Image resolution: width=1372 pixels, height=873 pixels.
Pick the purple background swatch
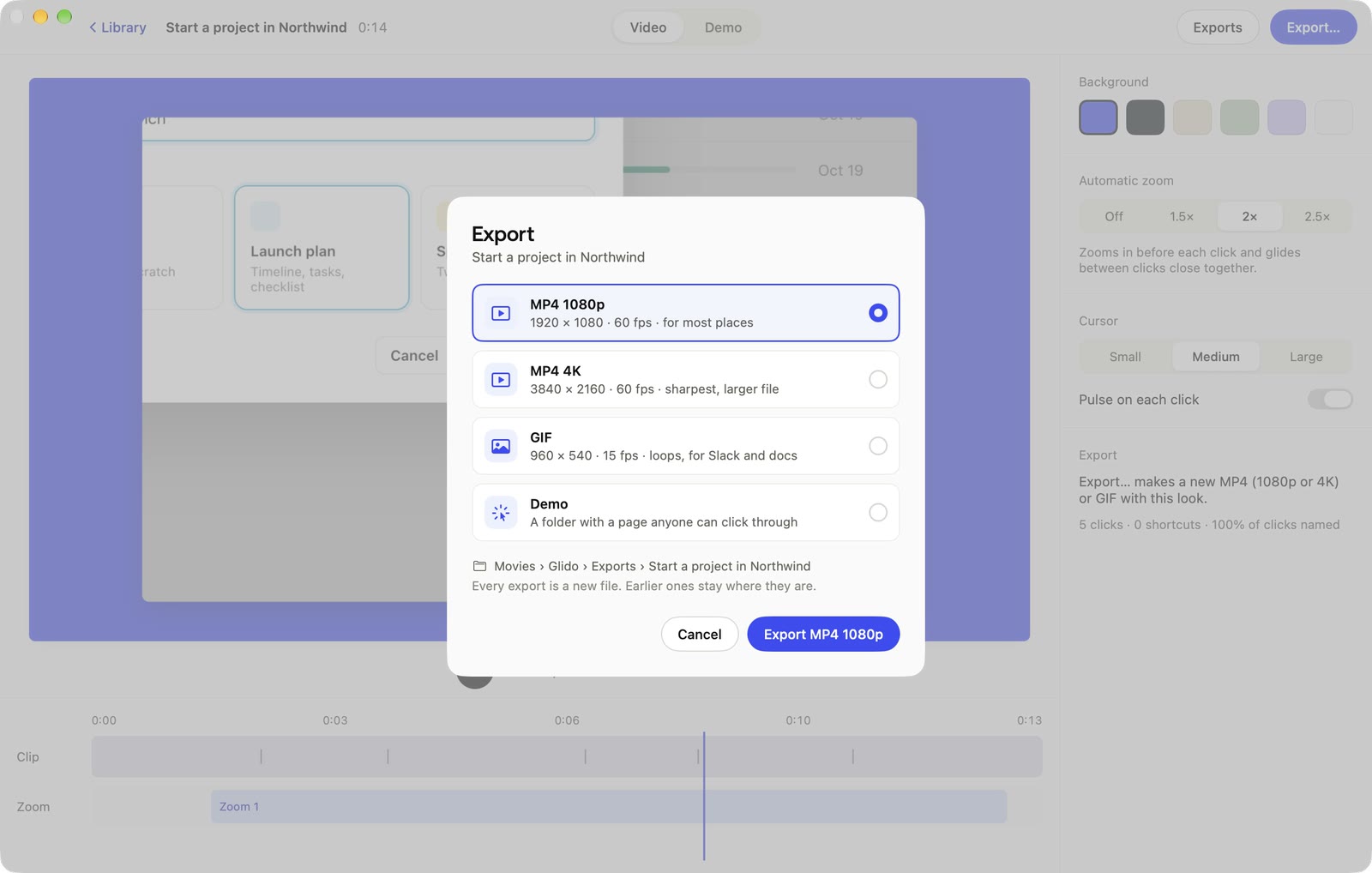tap(1098, 117)
